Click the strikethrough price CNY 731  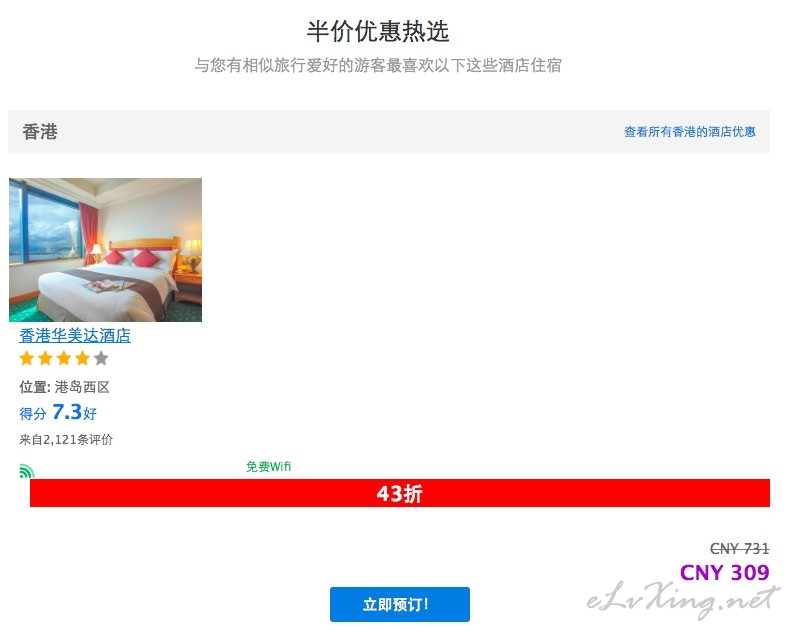[740, 548]
